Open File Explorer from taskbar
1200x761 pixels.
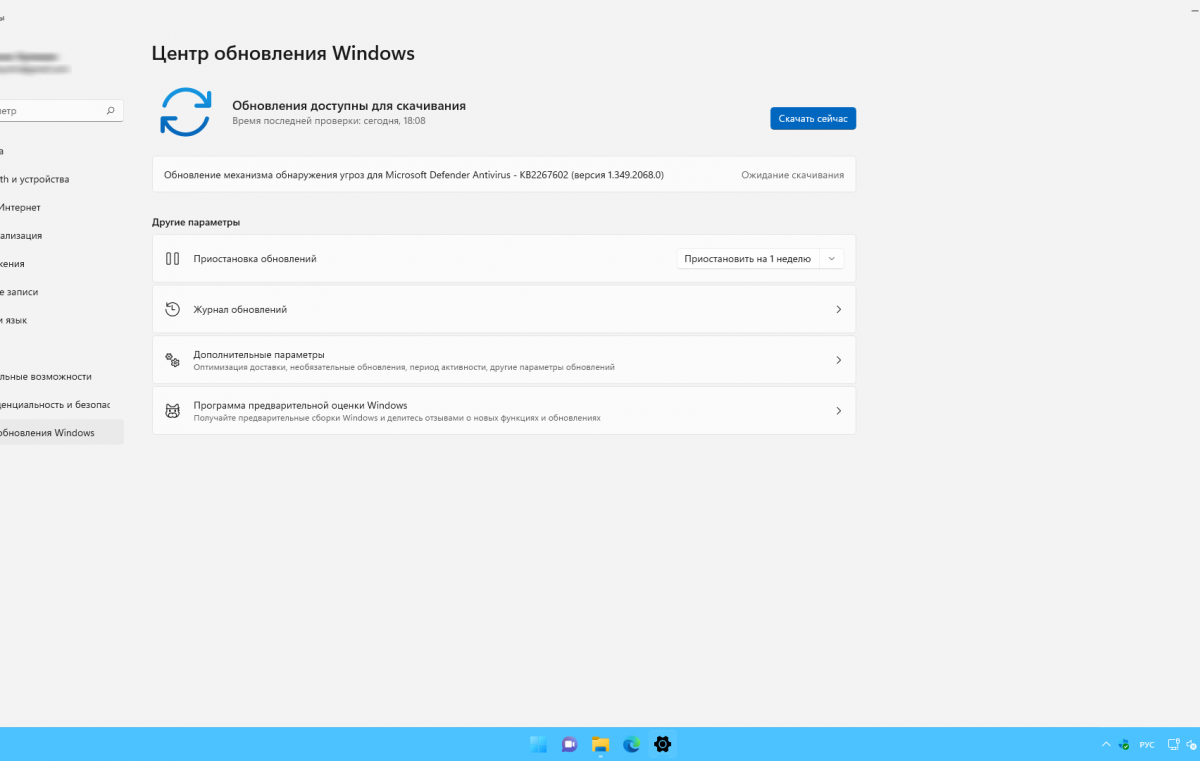[x=600, y=744]
